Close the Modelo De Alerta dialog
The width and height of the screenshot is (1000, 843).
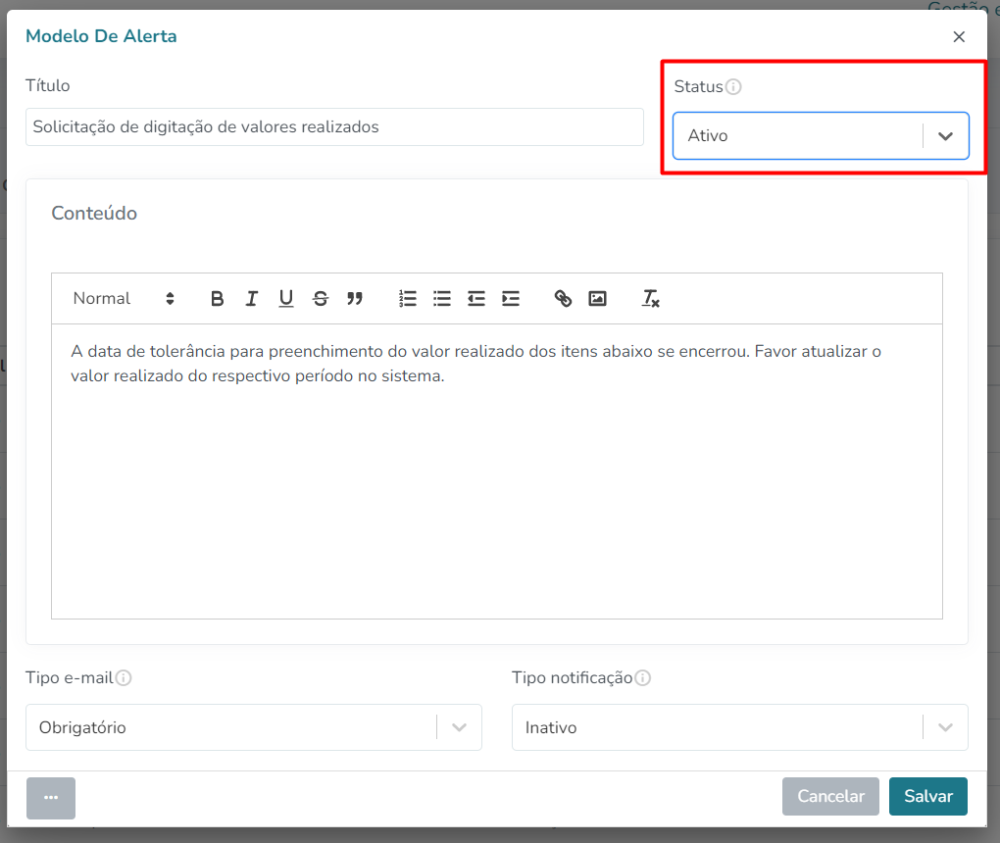[x=959, y=37]
